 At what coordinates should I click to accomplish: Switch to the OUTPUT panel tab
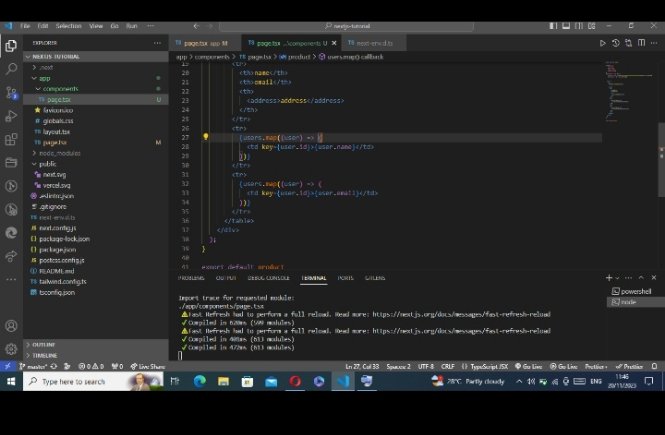226,278
